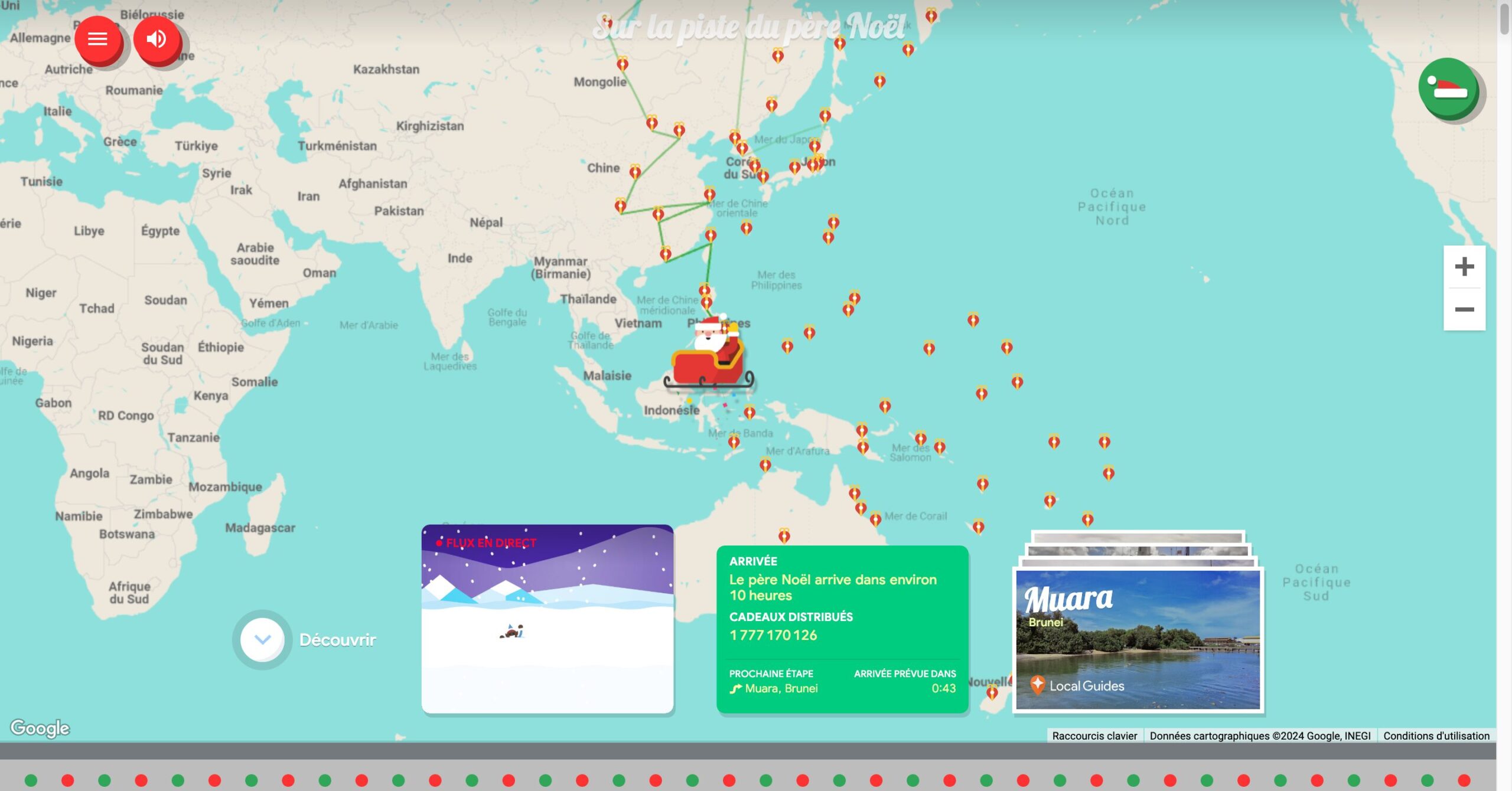The height and width of the screenshot is (791, 1512).
Task: Open Conditions d'utilisation link
Action: click(x=1436, y=736)
